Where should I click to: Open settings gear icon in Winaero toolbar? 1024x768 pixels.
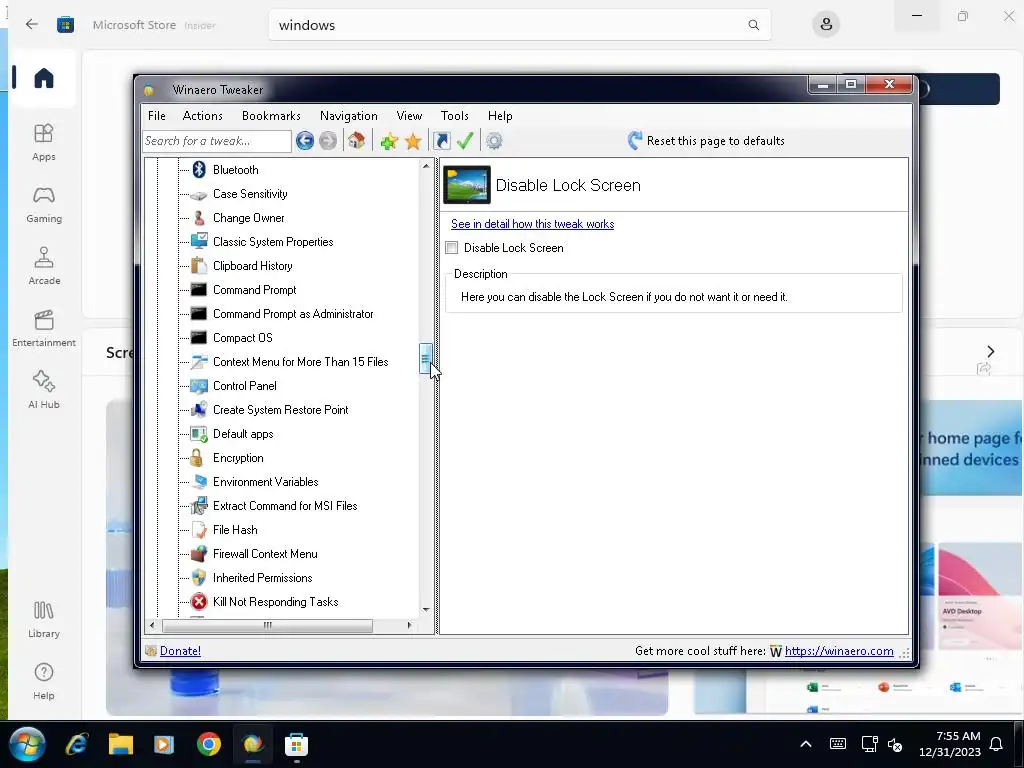coord(494,141)
